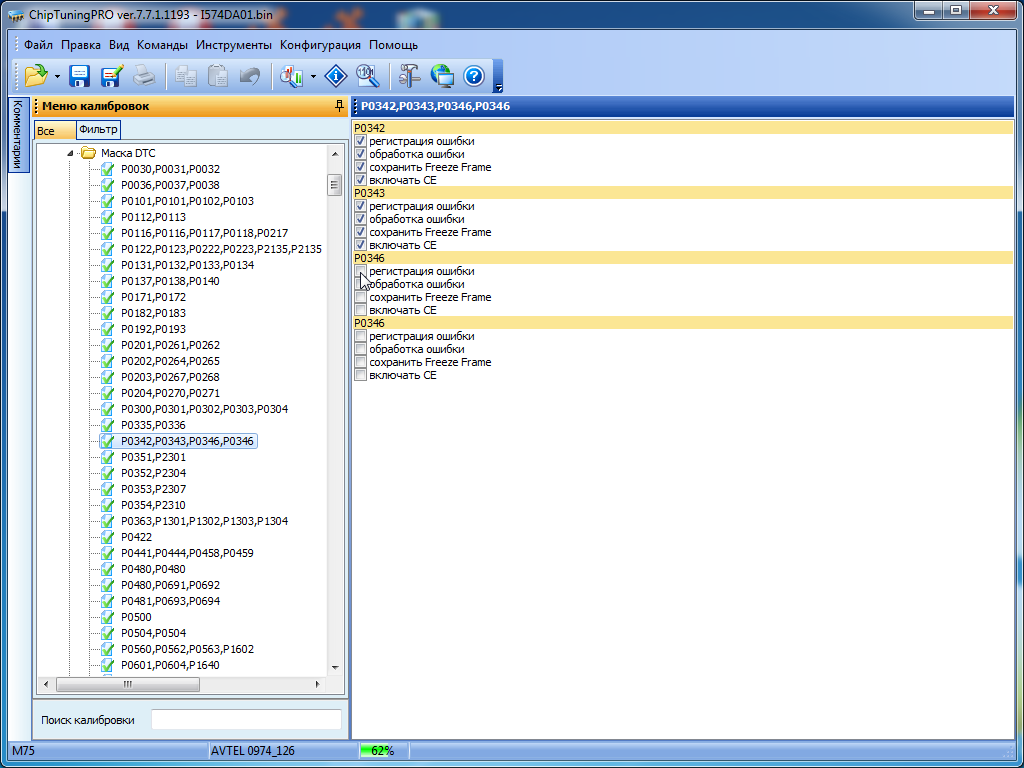Open help with the question mark icon

tap(474, 76)
